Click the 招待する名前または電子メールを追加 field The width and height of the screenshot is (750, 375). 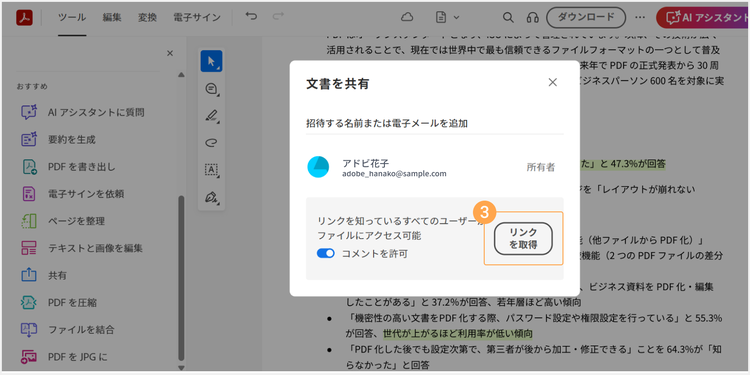click(435, 123)
